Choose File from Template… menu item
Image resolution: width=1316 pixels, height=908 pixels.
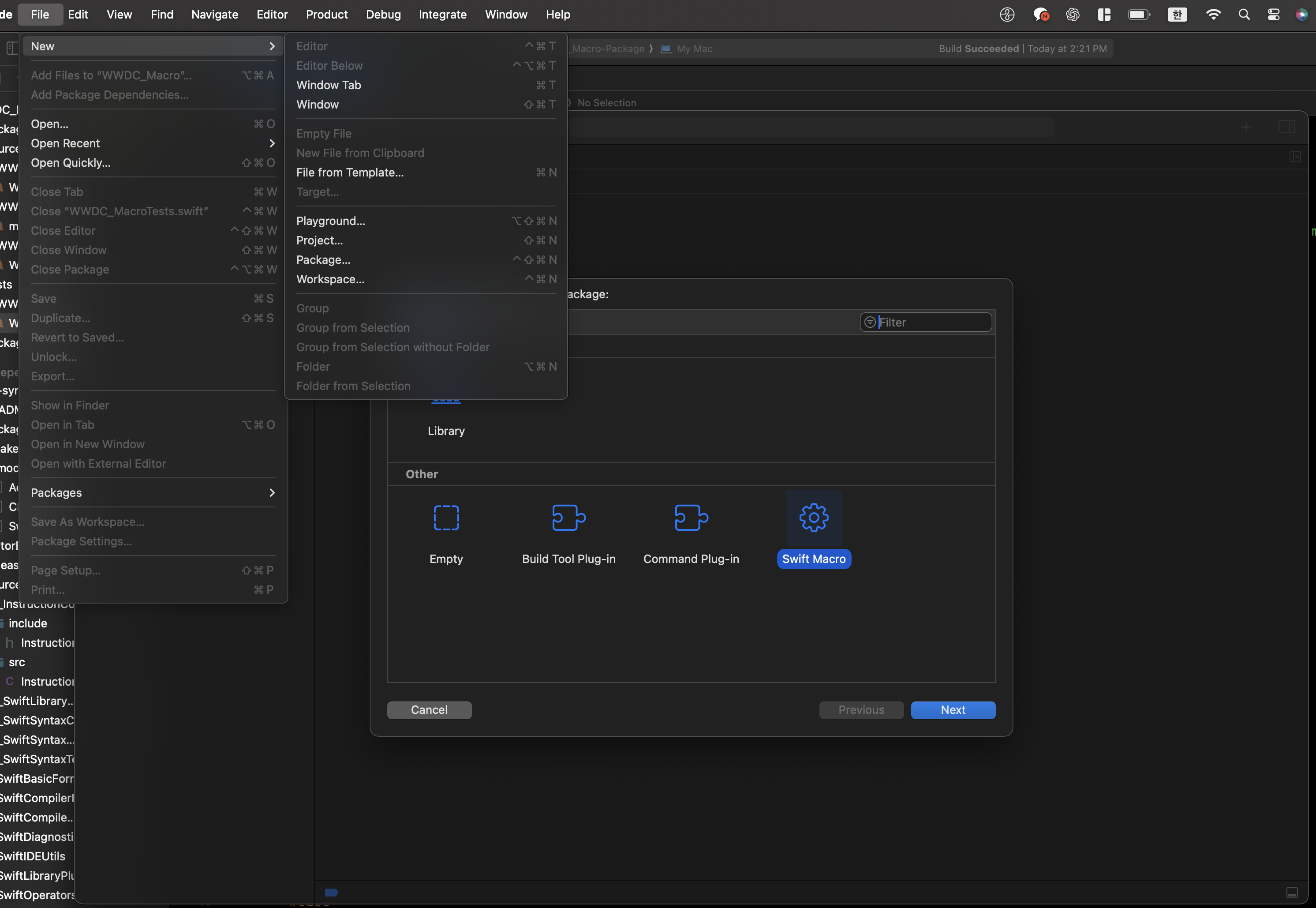pyautogui.click(x=350, y=173)
